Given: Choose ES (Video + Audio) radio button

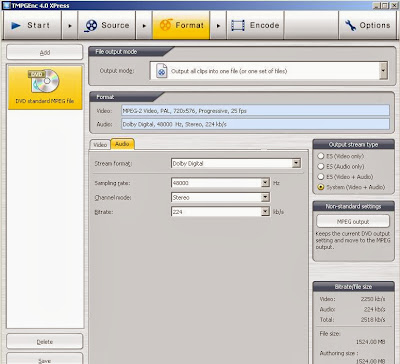Looking at the screenshot, I should (x=321, y=177).
